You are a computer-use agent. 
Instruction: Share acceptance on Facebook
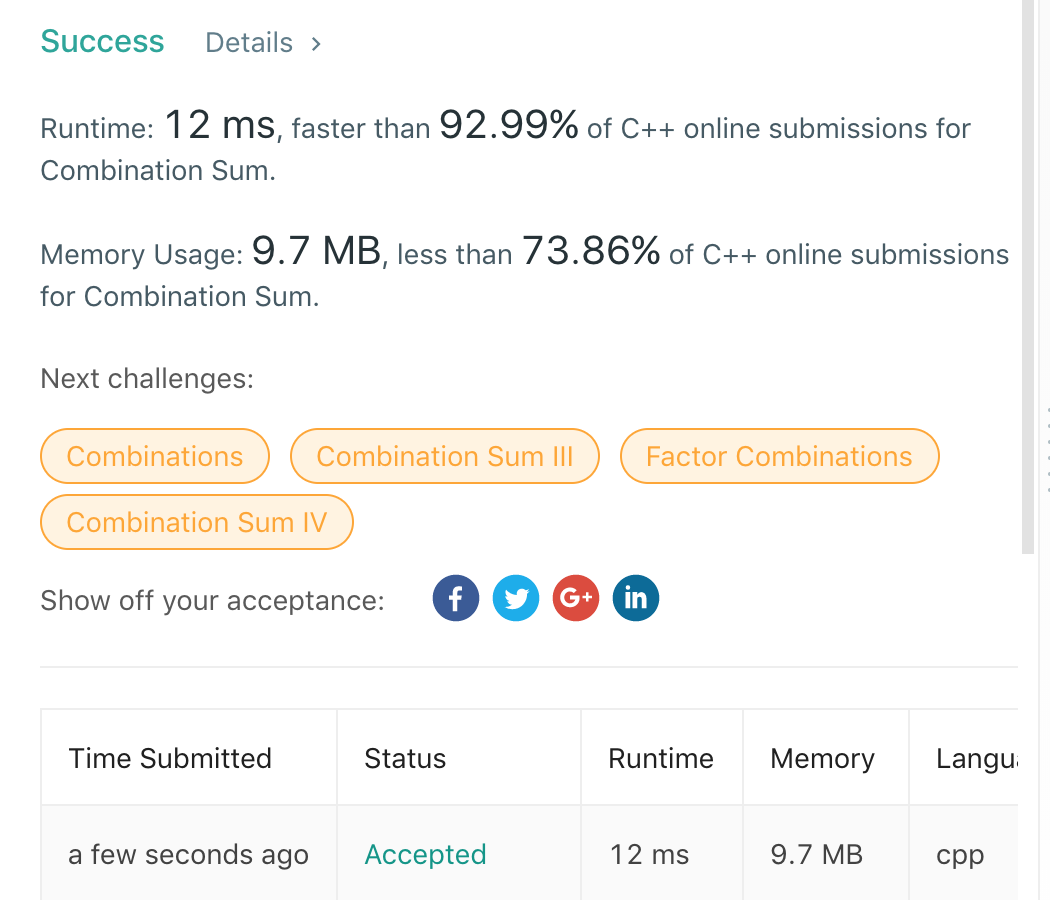(x=455, y=599)
